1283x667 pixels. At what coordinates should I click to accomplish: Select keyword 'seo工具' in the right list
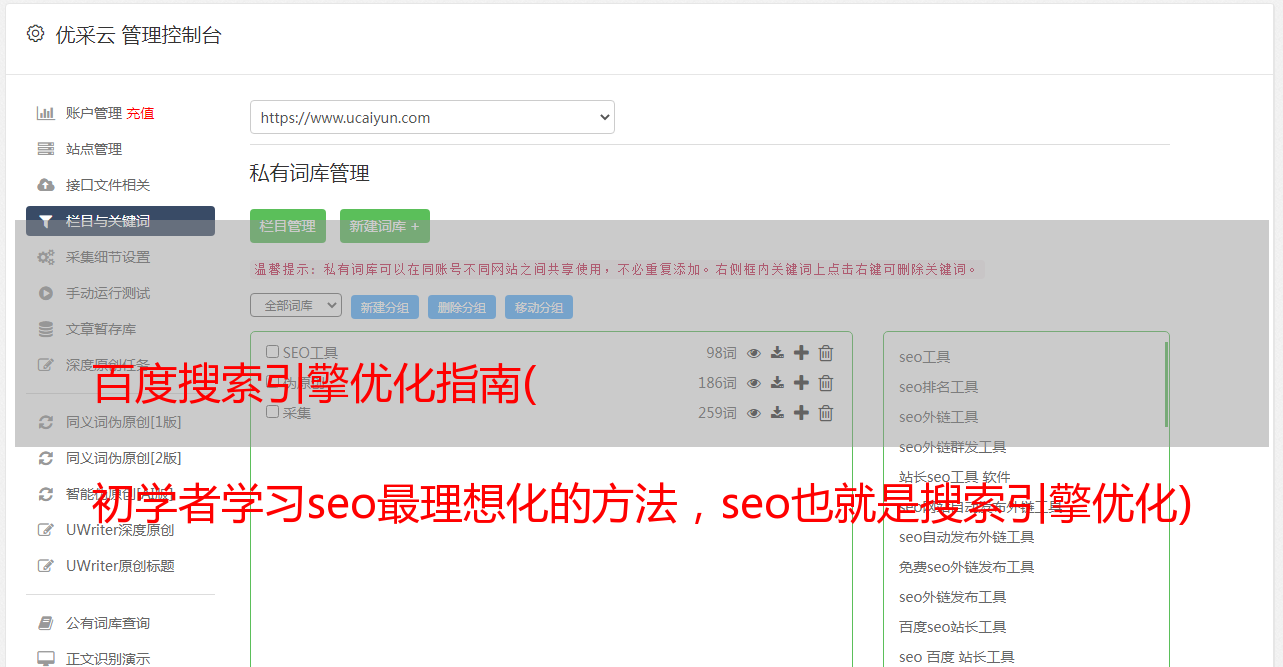click(925, 357)
